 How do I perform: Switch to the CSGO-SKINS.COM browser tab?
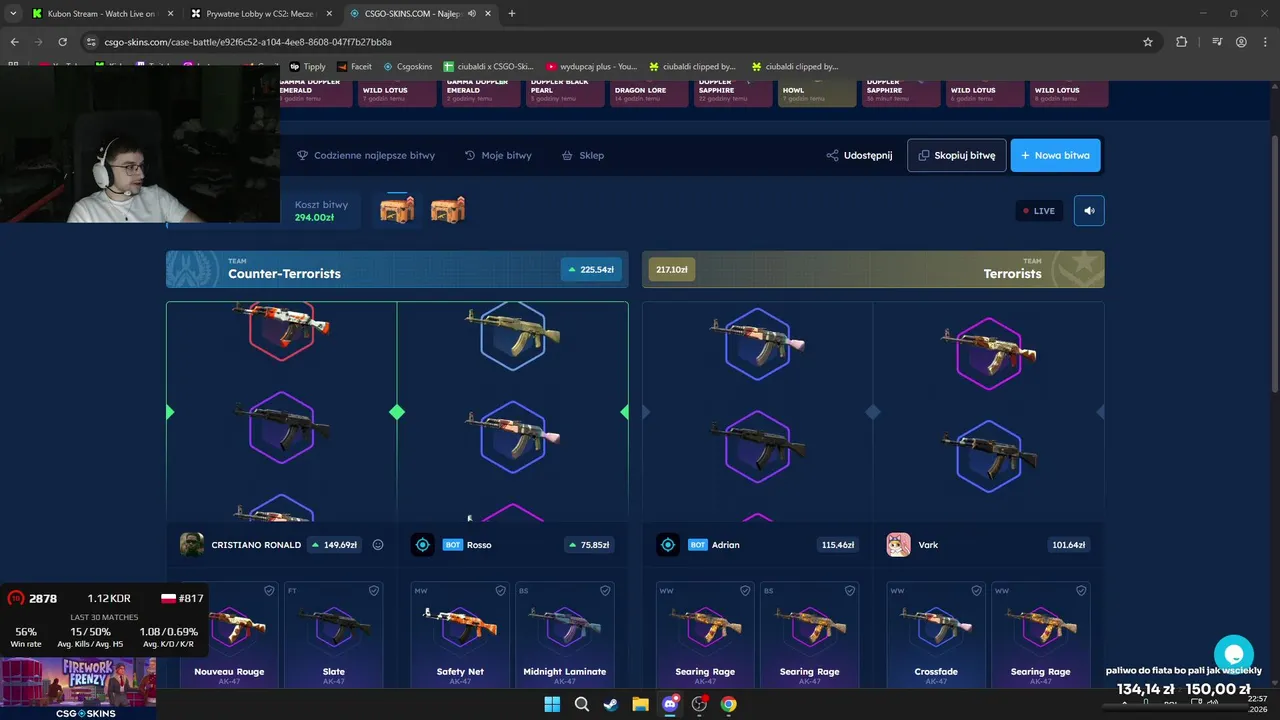[420, 14]
